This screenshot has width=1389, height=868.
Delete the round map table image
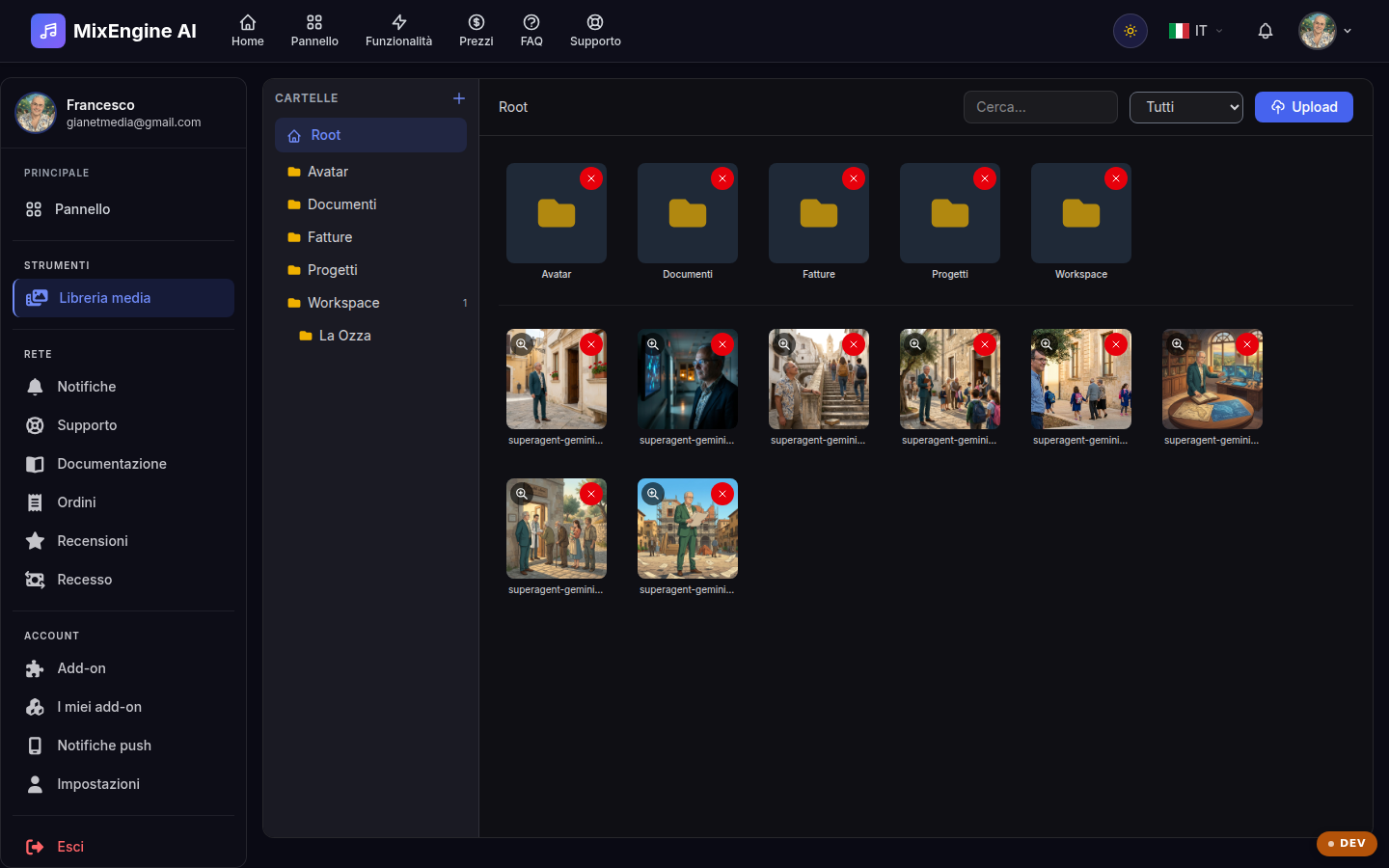point(1247,344)
